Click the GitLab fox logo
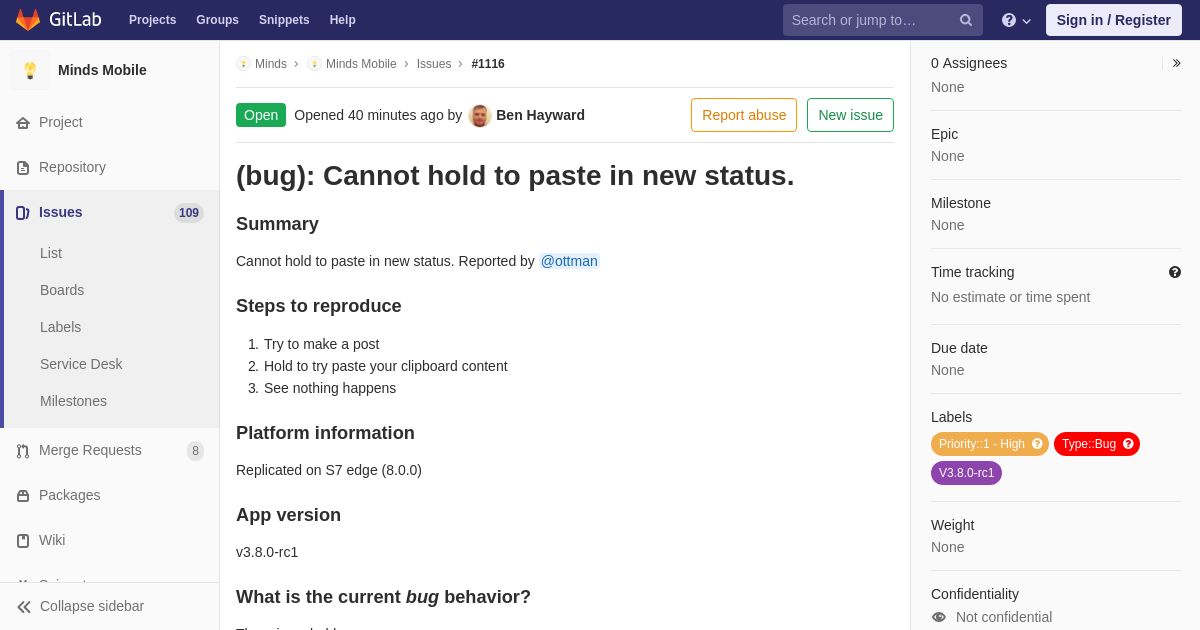 [28, 20]
